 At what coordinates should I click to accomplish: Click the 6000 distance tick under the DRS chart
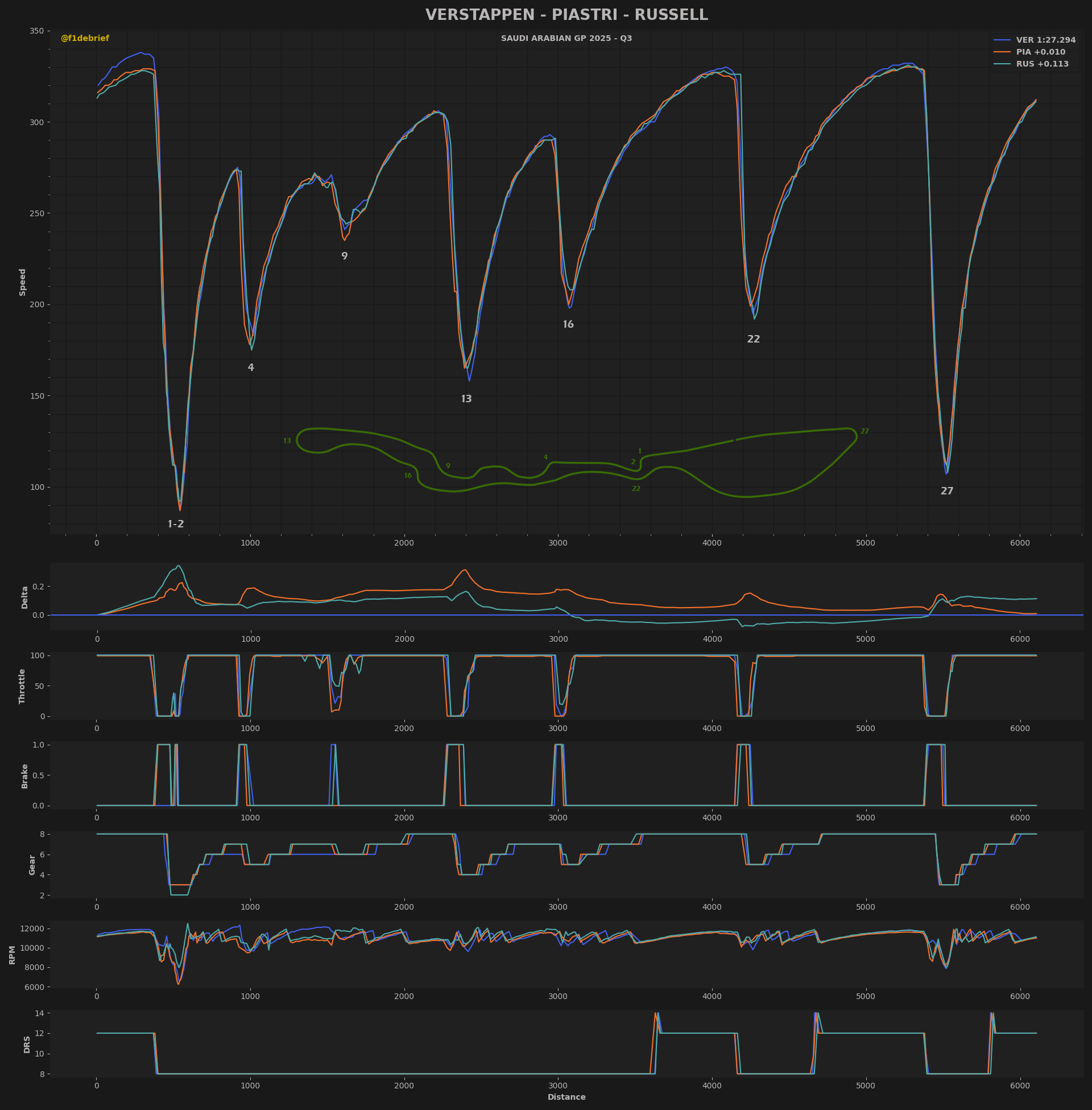1020,1086
